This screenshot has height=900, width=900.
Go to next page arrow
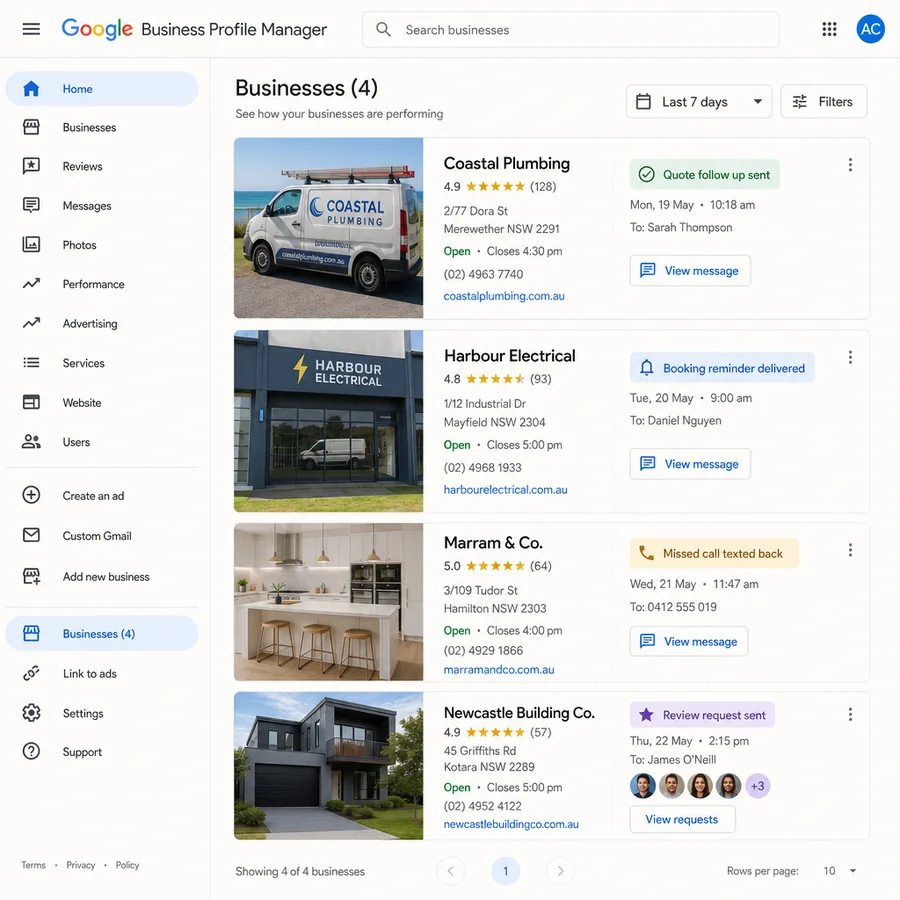[560, 871]
